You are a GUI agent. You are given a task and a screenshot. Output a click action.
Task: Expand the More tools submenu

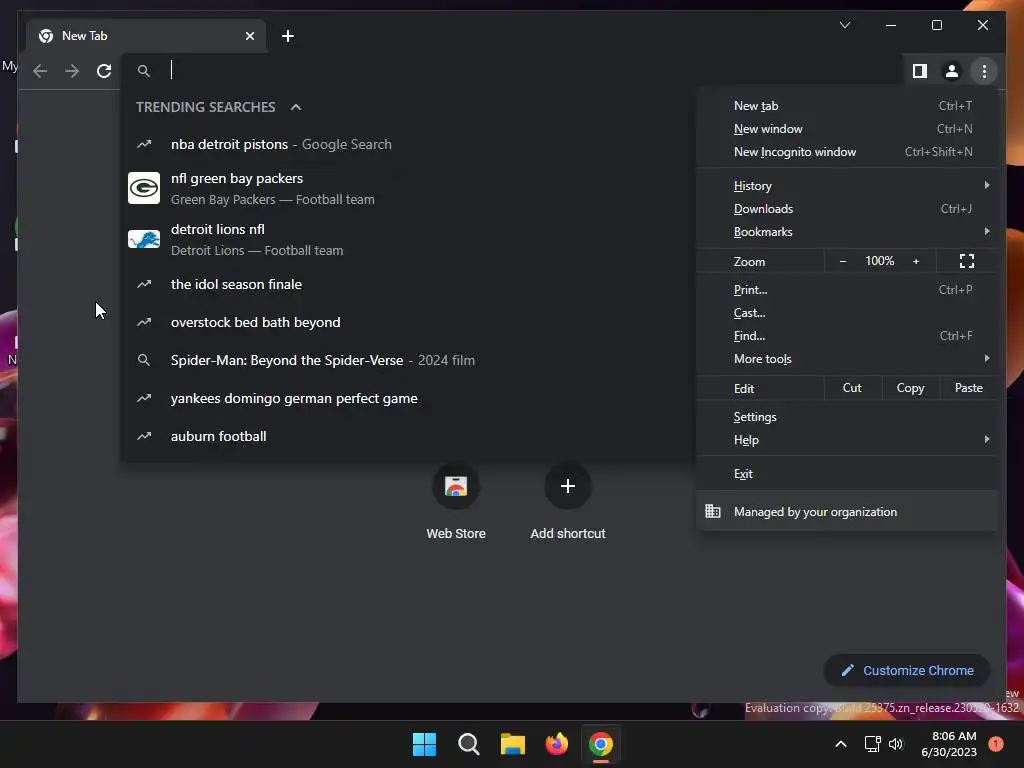click(847, 359)
